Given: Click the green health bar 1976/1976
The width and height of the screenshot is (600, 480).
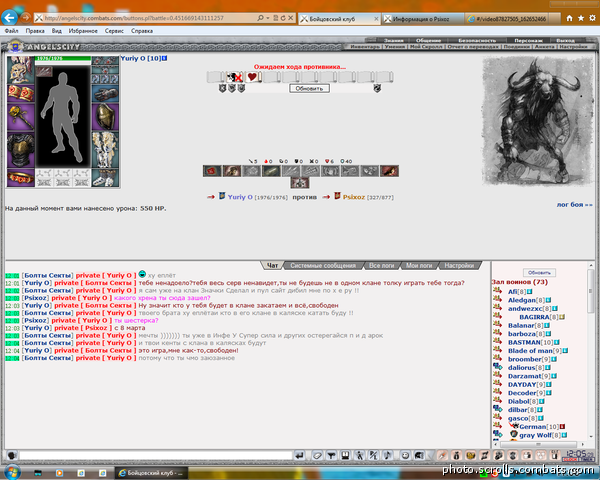Looking at the screenshot, I should coord(63,59).
